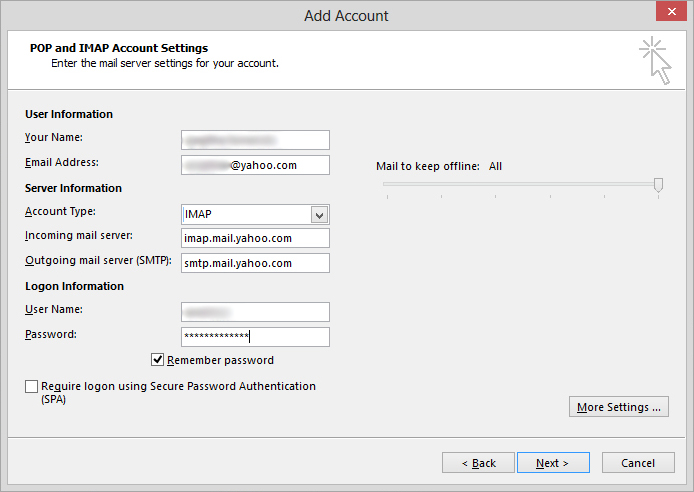Focus the Your Name field
This screenshot has height=492, width=694.
coord(255,140)
